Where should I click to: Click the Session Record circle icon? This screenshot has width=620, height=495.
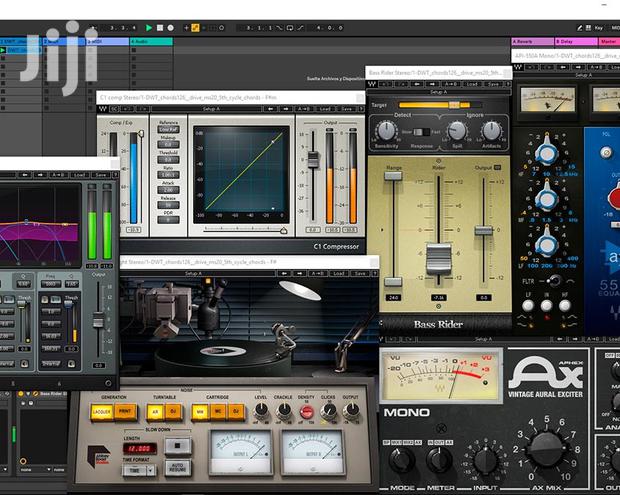221,28
